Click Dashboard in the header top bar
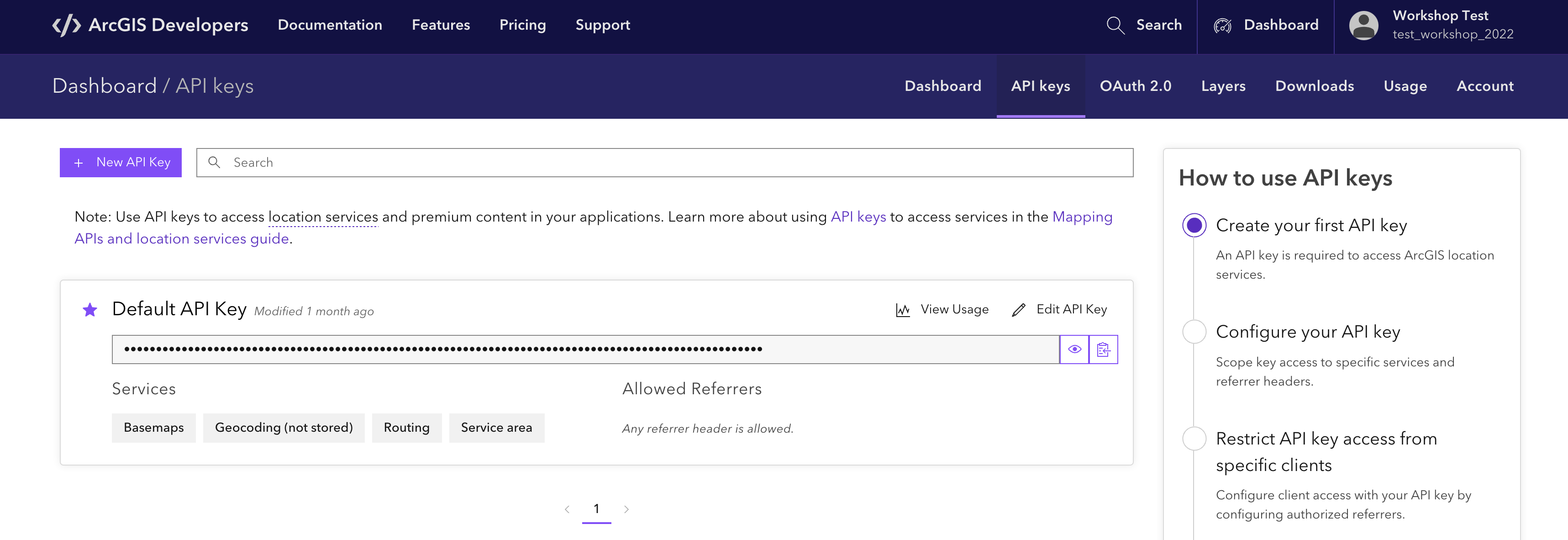 tap(1281, 25)
